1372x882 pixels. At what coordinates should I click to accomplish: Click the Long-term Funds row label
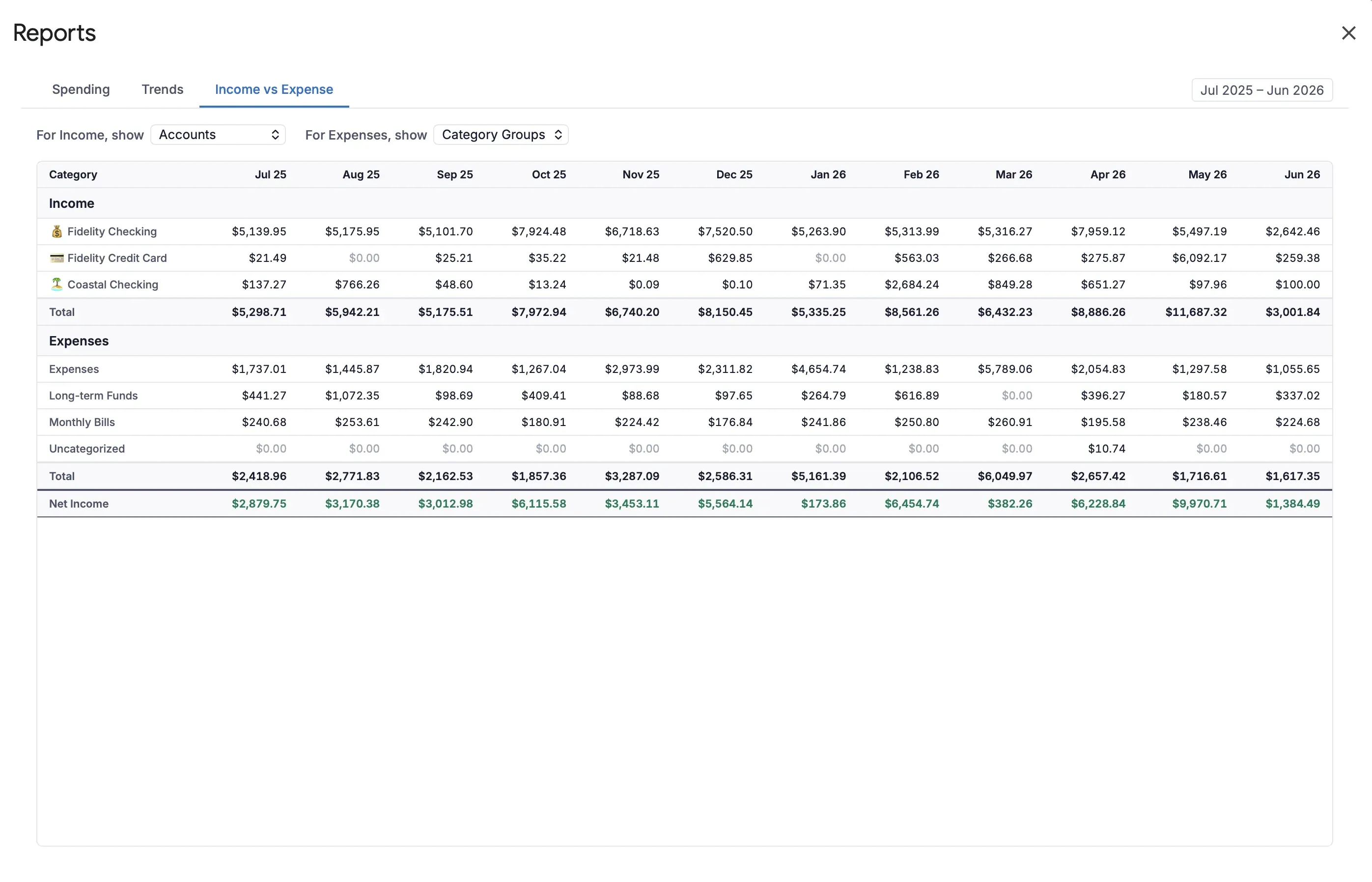click(93, 396)
